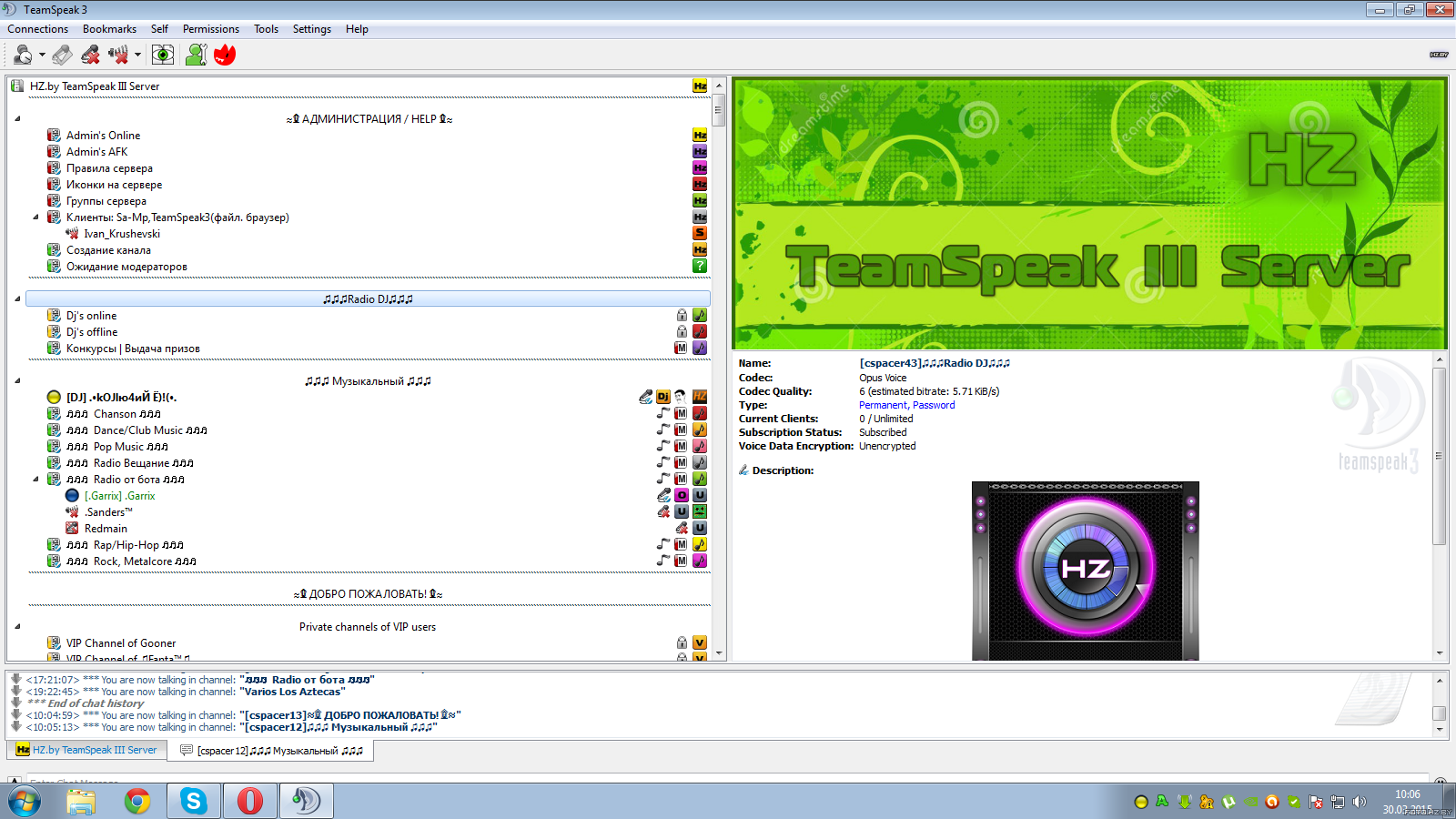1456x819 pixels.
Task: Open Skype from the taskbar
Action: pos(193,801)
